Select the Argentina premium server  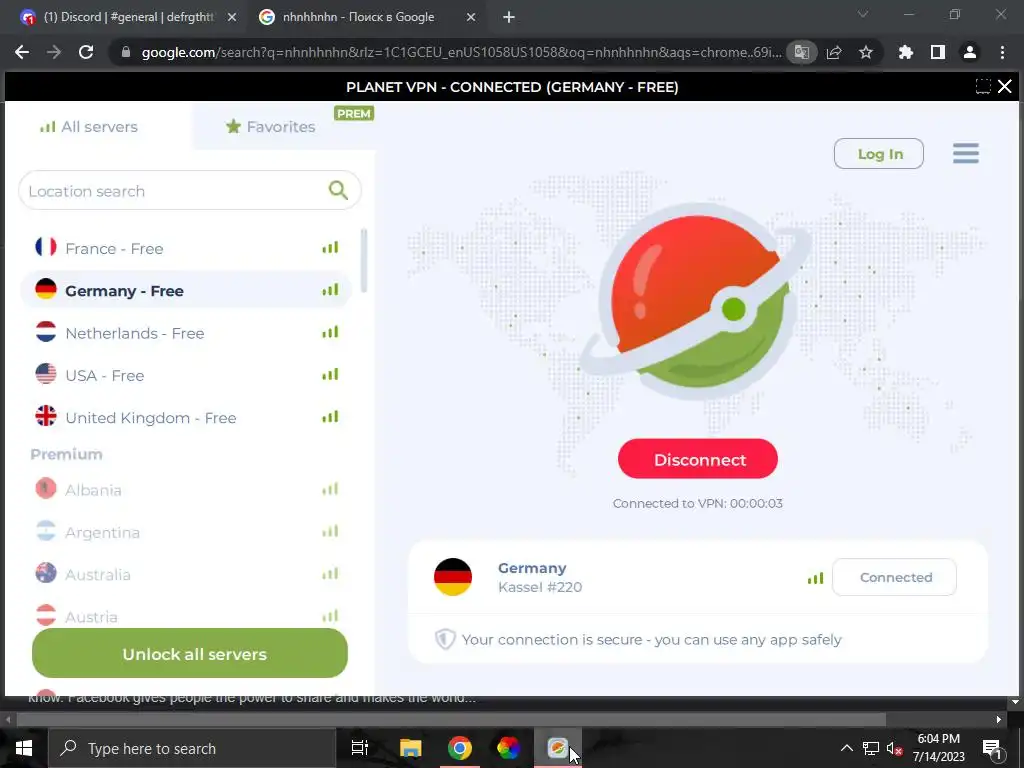(x=186, y=532)
